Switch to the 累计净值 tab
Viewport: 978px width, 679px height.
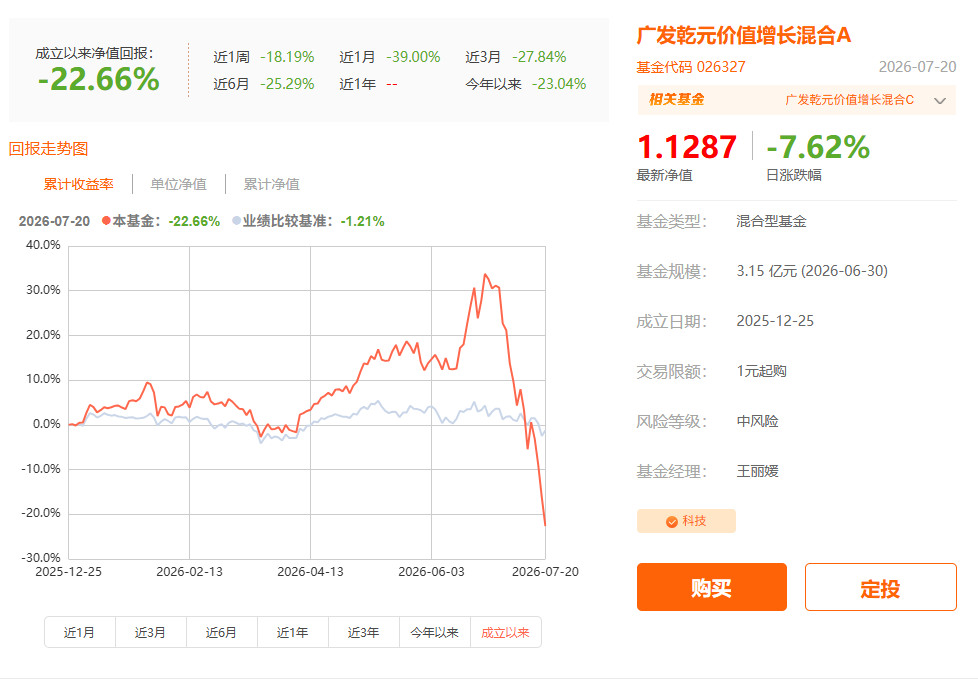[271, 184]
